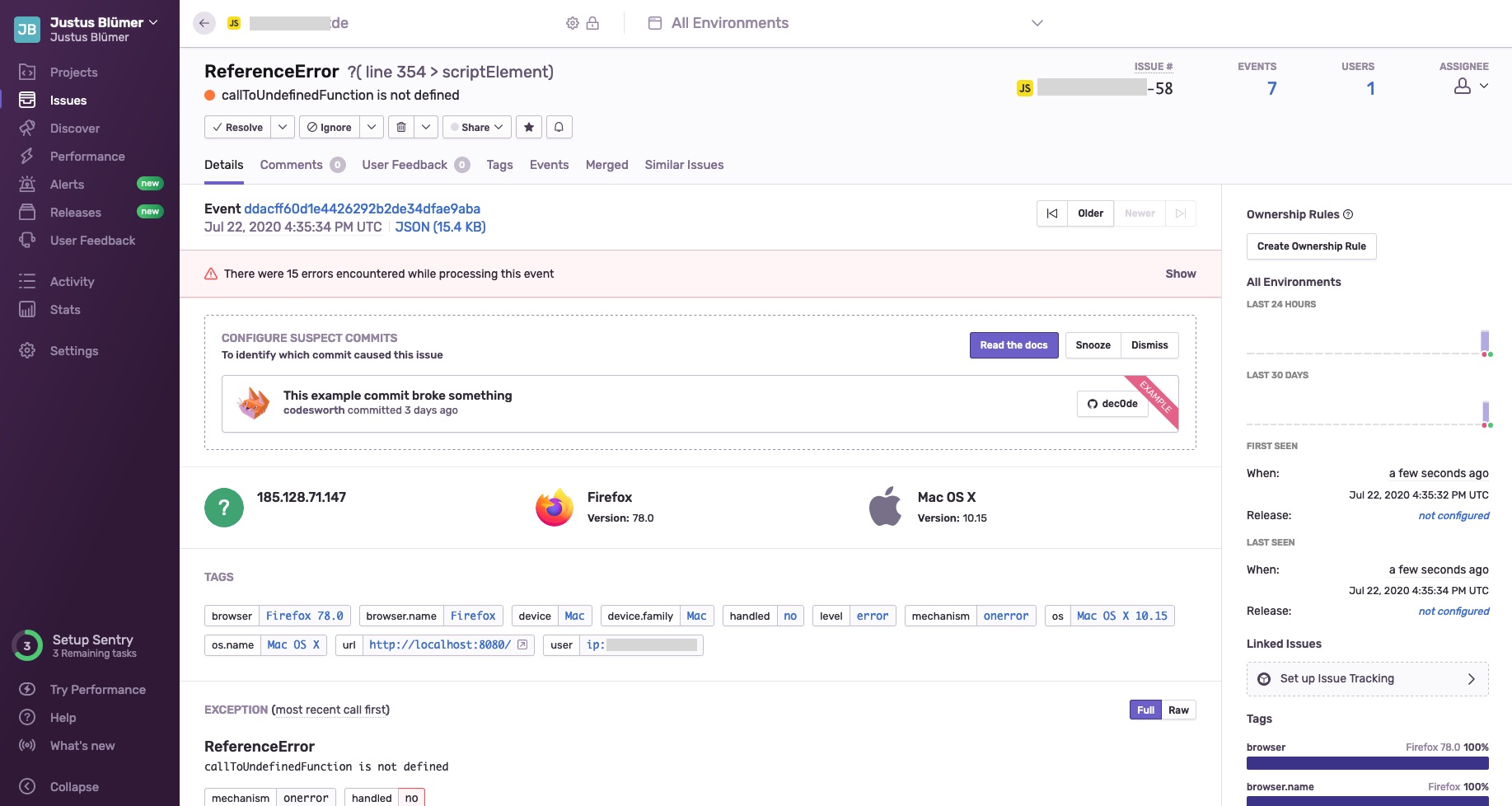Viewport: 1512px width, 806px height.
Task: Toggle issue sharing with Share button
Action: (477, 127)
